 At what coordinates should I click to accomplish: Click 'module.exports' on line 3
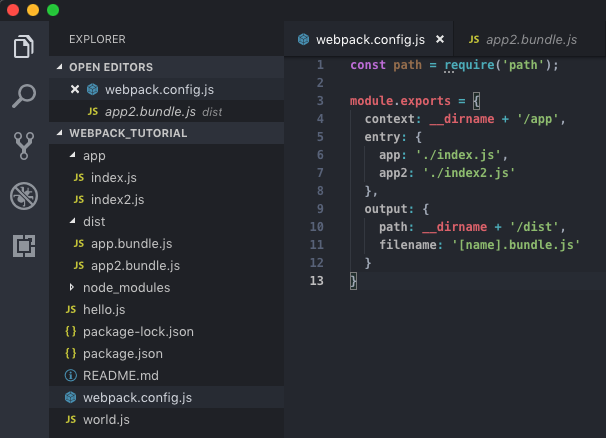[400, 101]
